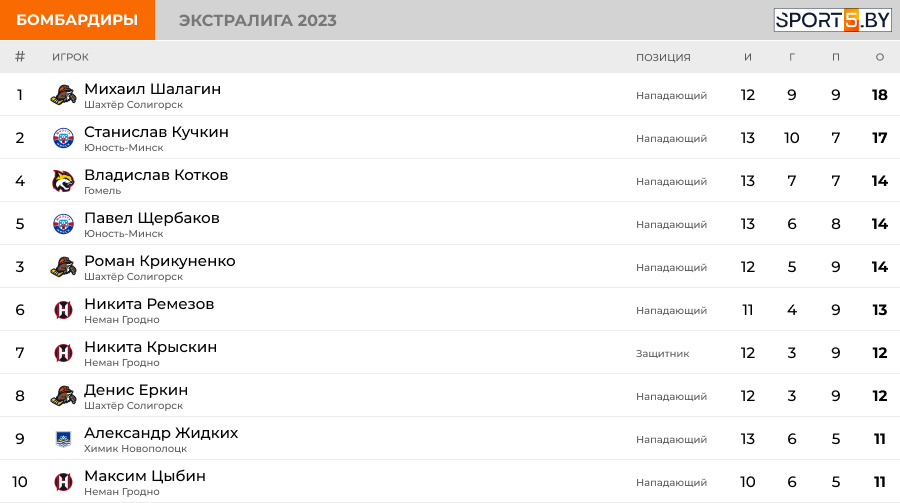The height and width of the screenshot is (503, 900).
Task: Sort by goals column Г
Action: pos(792,57)
